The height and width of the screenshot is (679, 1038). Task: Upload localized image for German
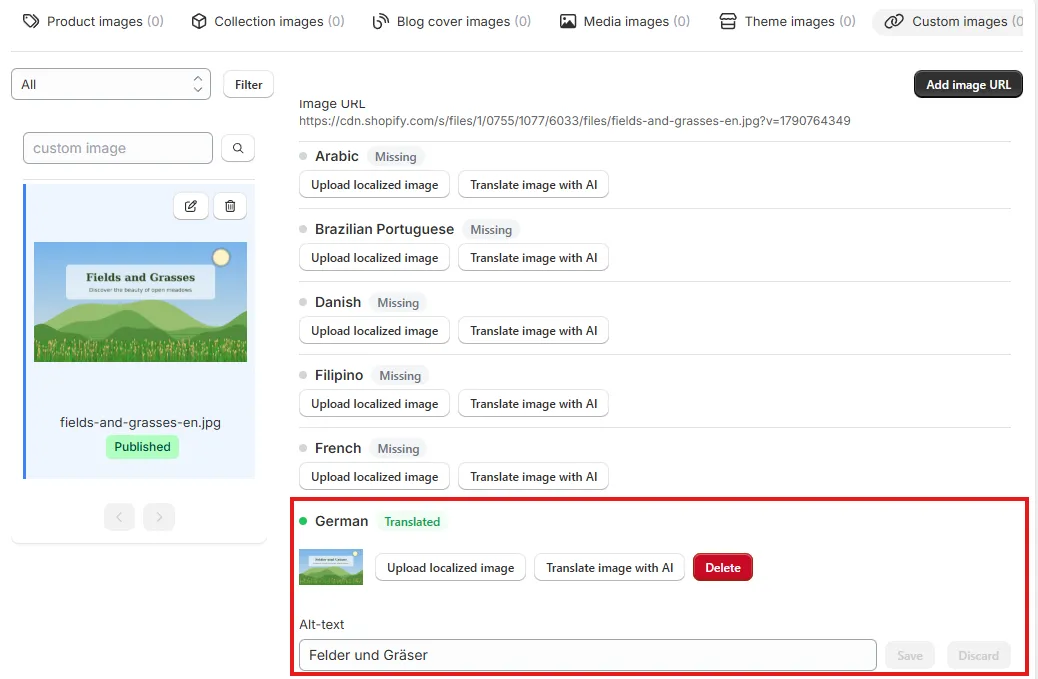pos(450,567)
